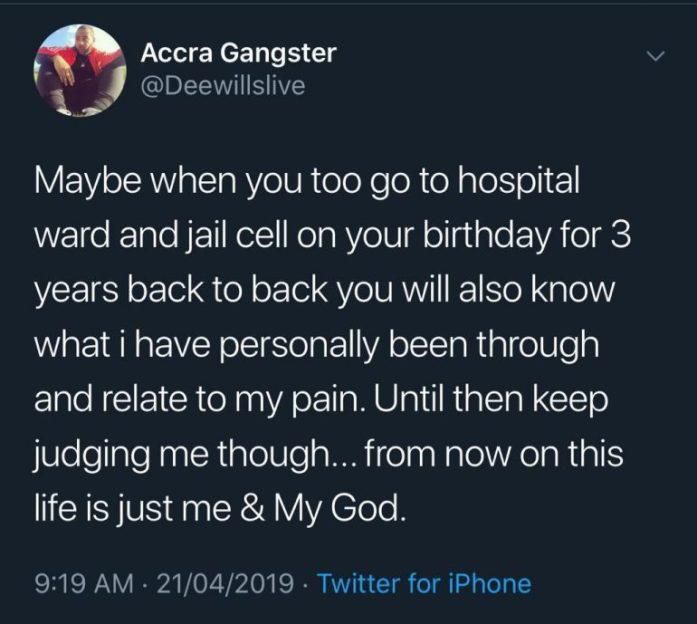This screenshot has height=624, width=697.
Task: Click the last line 'life is just me & My God.'
Action: [221, 508]
